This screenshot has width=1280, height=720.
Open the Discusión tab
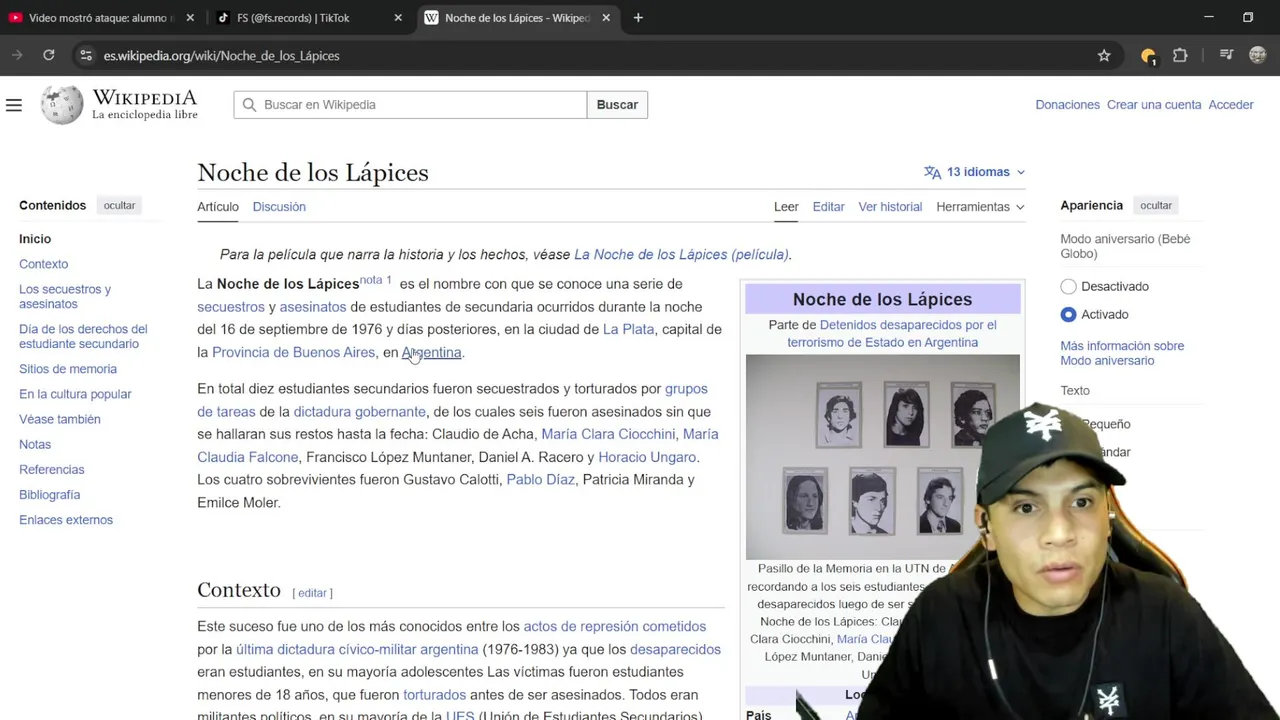pos(279,207)
